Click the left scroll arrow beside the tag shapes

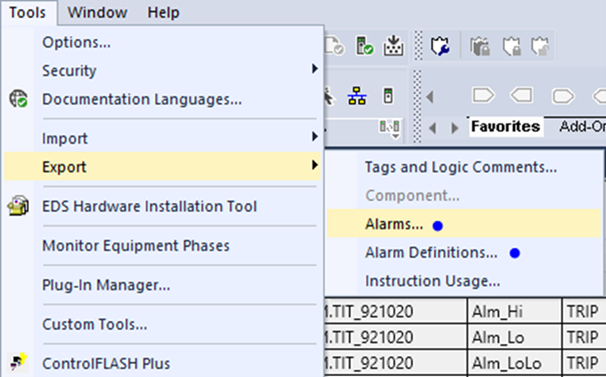click(x=430, y=96)
